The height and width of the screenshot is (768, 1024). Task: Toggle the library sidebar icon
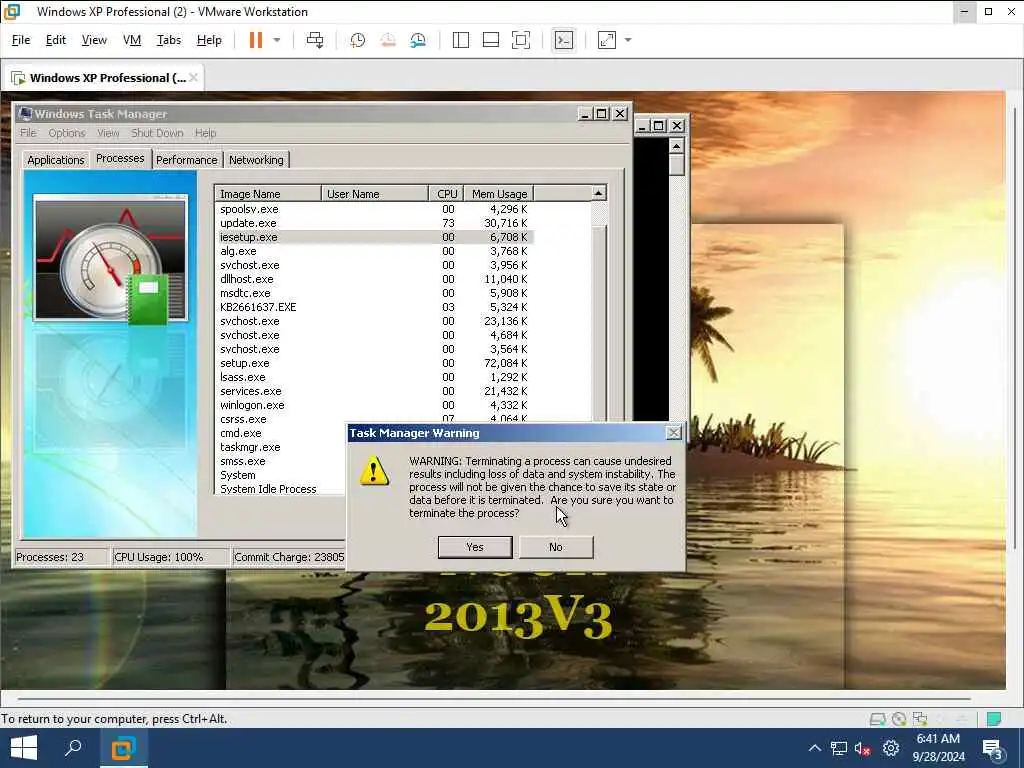click(x=460, y=40)
